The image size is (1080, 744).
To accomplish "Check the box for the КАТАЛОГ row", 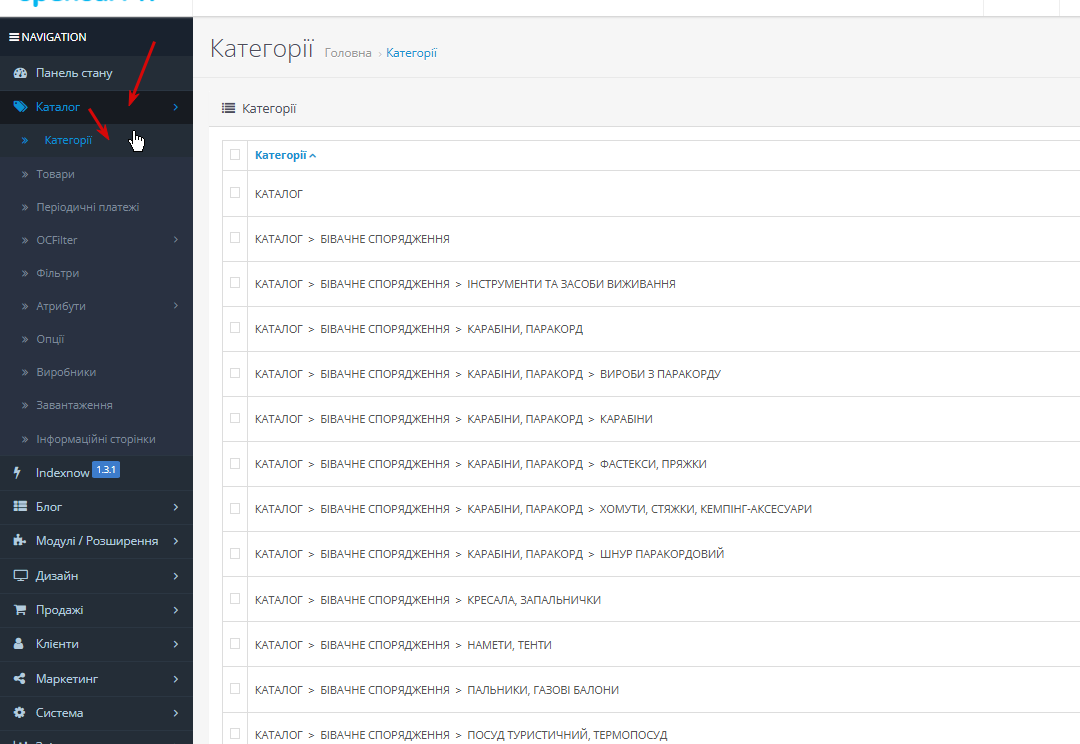I will point(235,193).
